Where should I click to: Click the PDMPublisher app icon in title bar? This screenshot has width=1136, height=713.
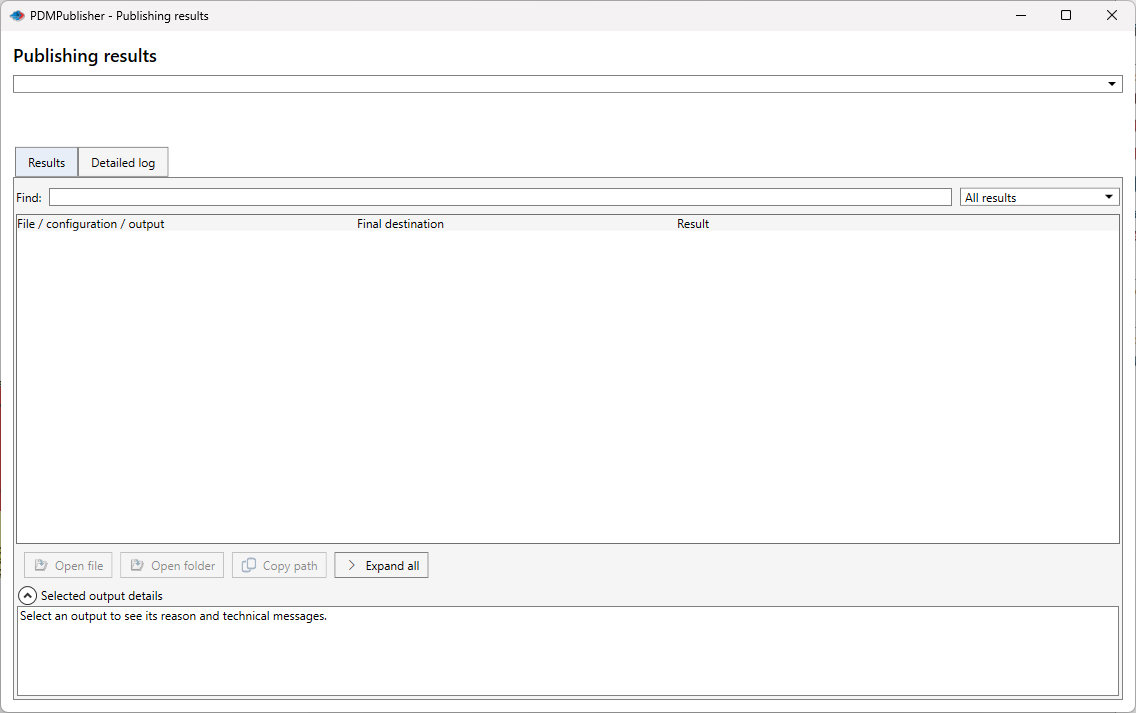[17, 15]
